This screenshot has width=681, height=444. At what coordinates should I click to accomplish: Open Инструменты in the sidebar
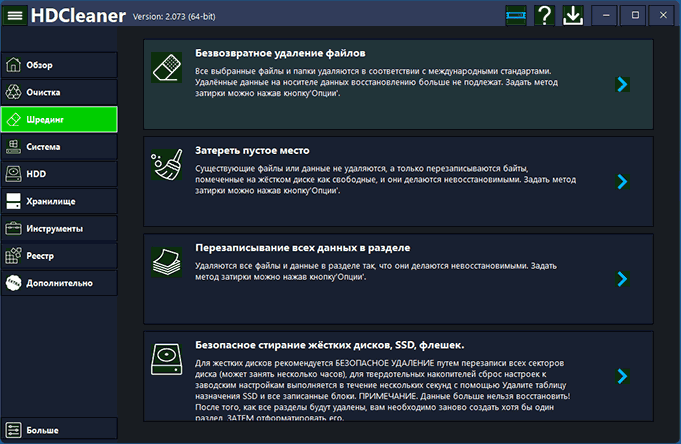coord(59,228)
